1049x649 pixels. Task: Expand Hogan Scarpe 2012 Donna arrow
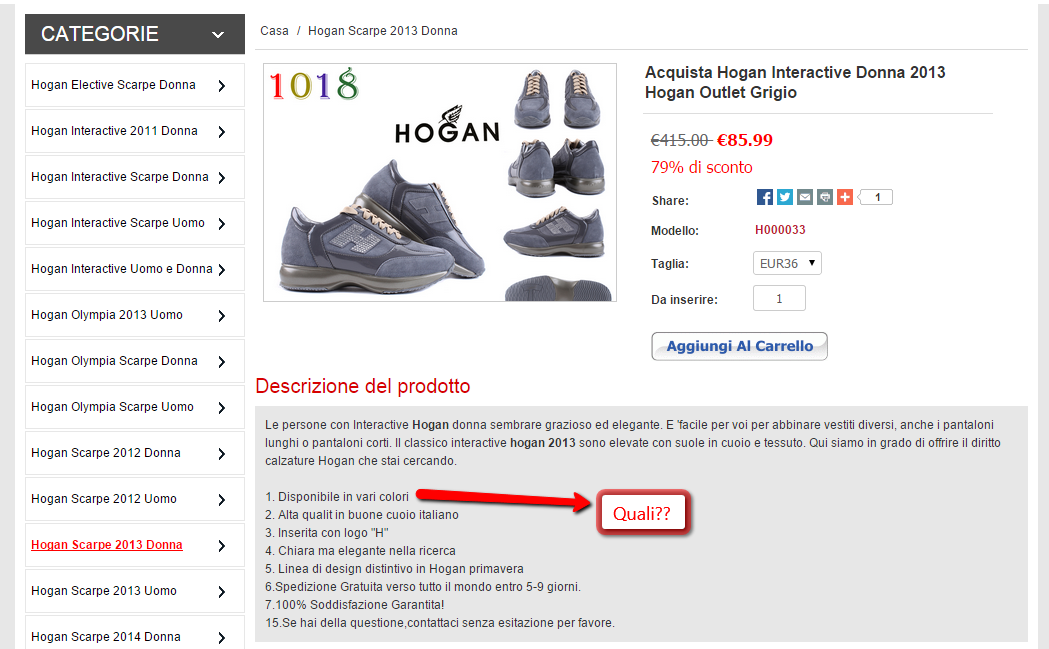[222, 454]
